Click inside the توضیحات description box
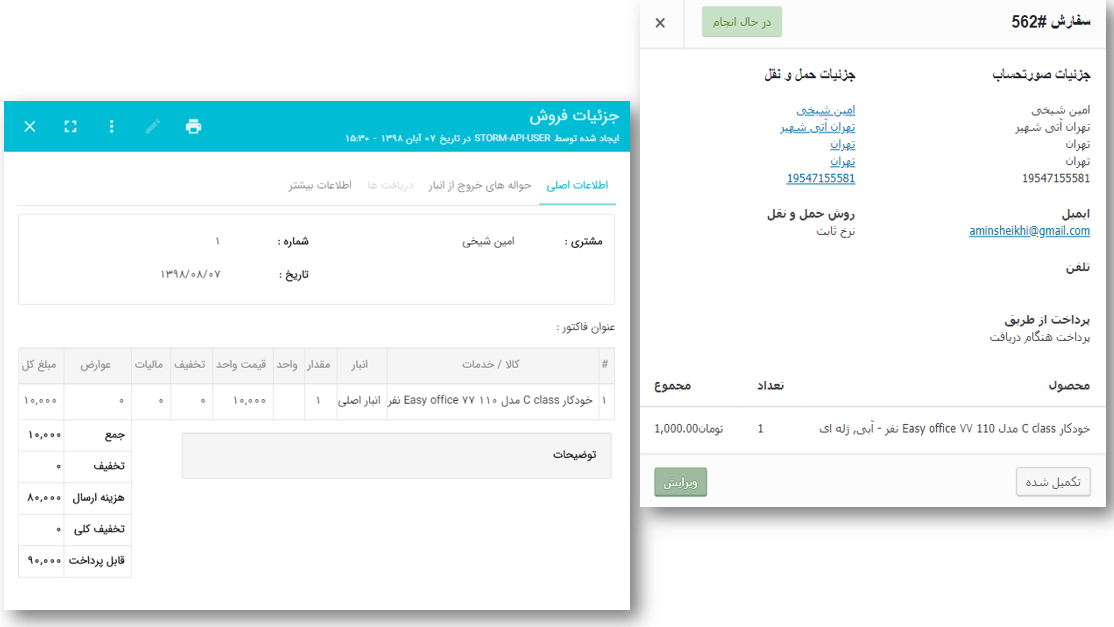The image size is (1114, 627). pyautogui.click(x=396, y=455)
